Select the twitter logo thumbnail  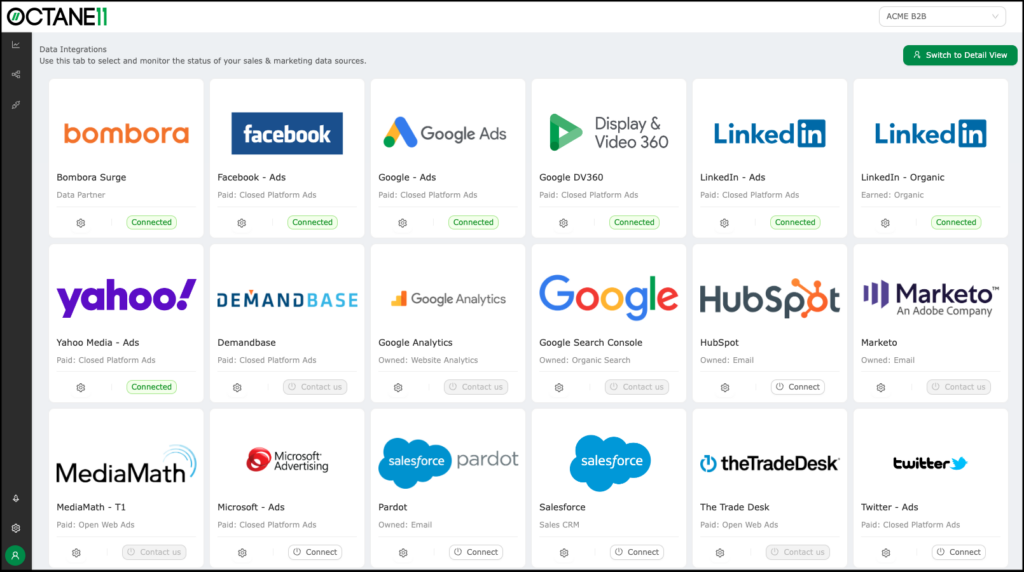click(x=931, y=463)
